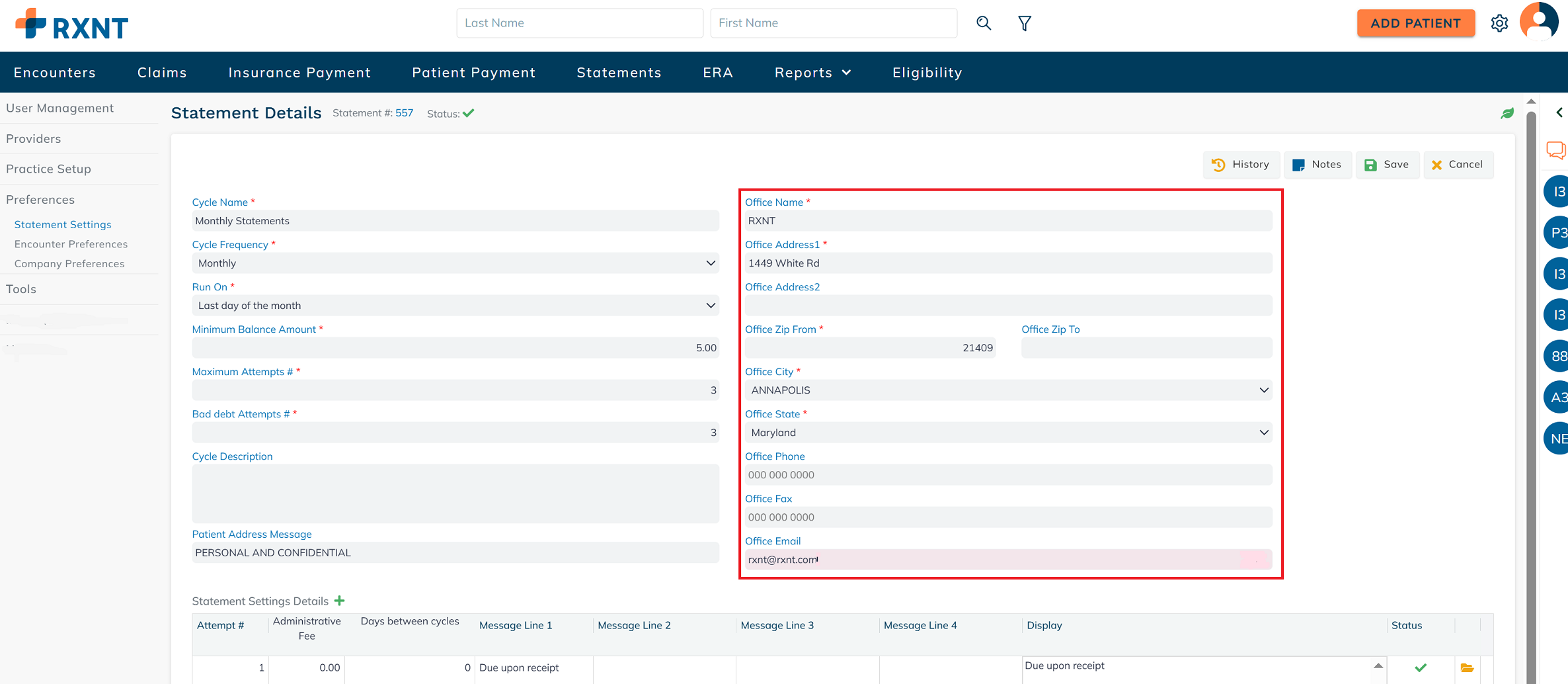
Task: Select Encounter Preferences in the sidebar
Action: [x=71, y=244]
